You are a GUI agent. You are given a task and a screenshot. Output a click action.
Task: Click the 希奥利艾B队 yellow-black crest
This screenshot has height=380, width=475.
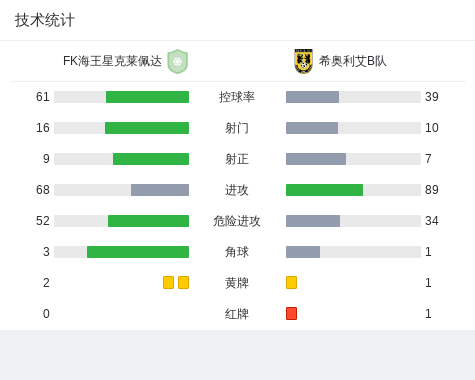303,61
